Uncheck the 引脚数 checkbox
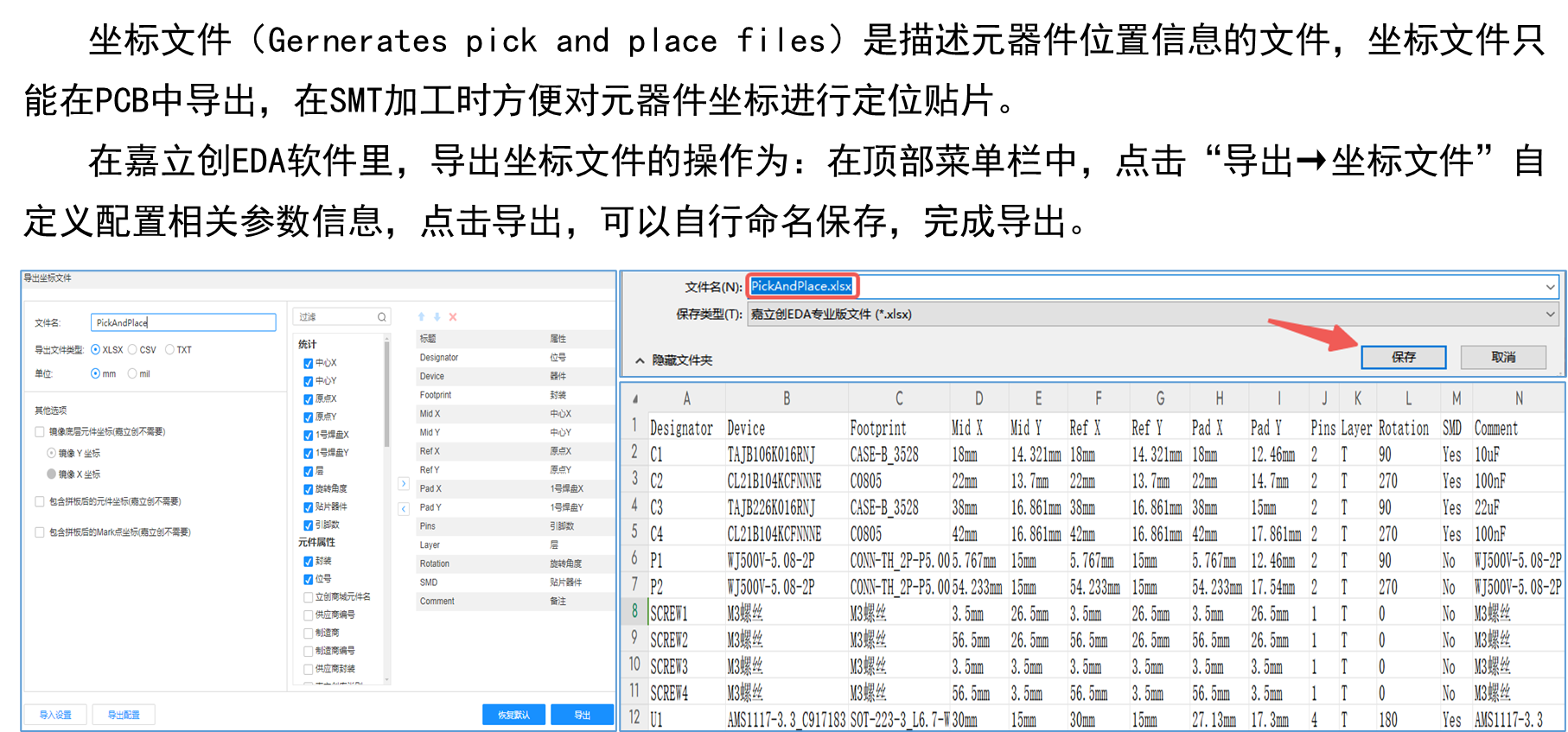Screen dimensions: 1568x732 [x=309, y=525]
